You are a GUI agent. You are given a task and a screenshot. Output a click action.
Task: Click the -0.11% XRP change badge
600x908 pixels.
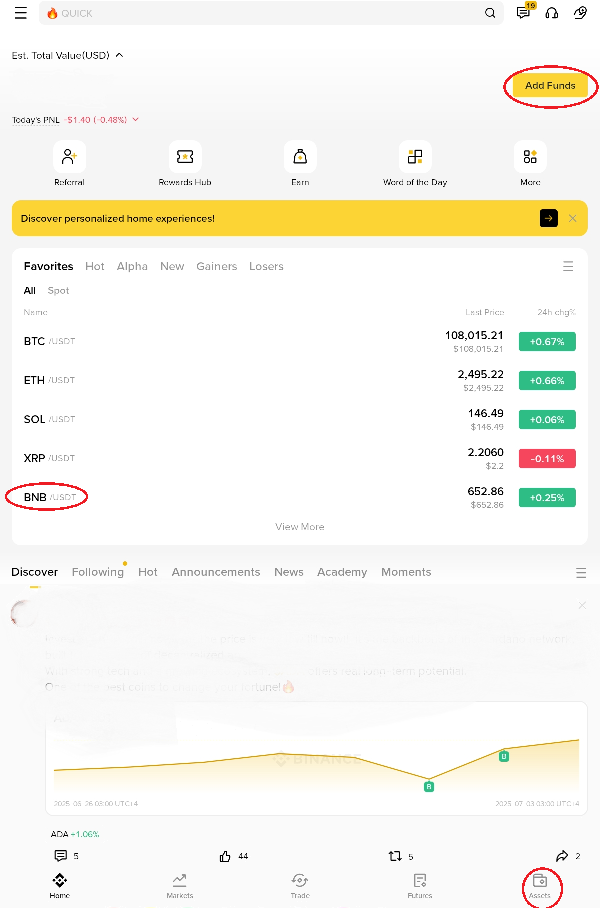point(547,458)
